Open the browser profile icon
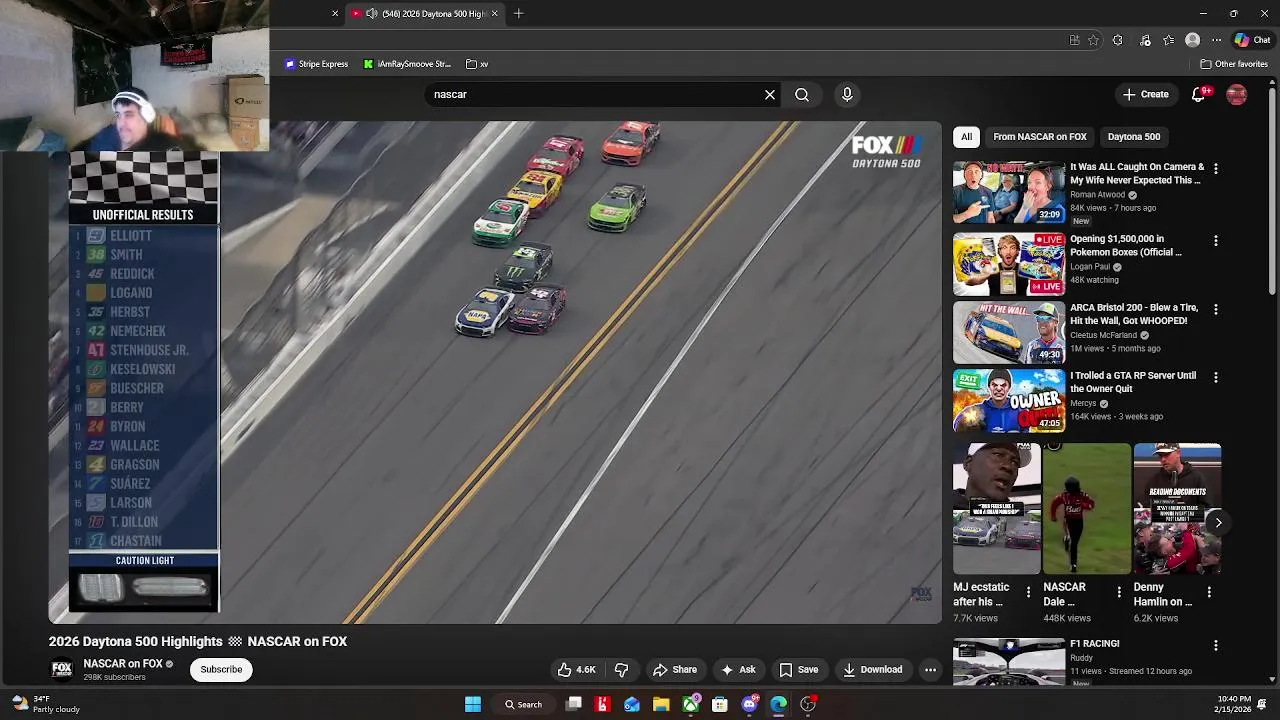The width and height of the screenshot is (1280, 720). (1192, 40)
